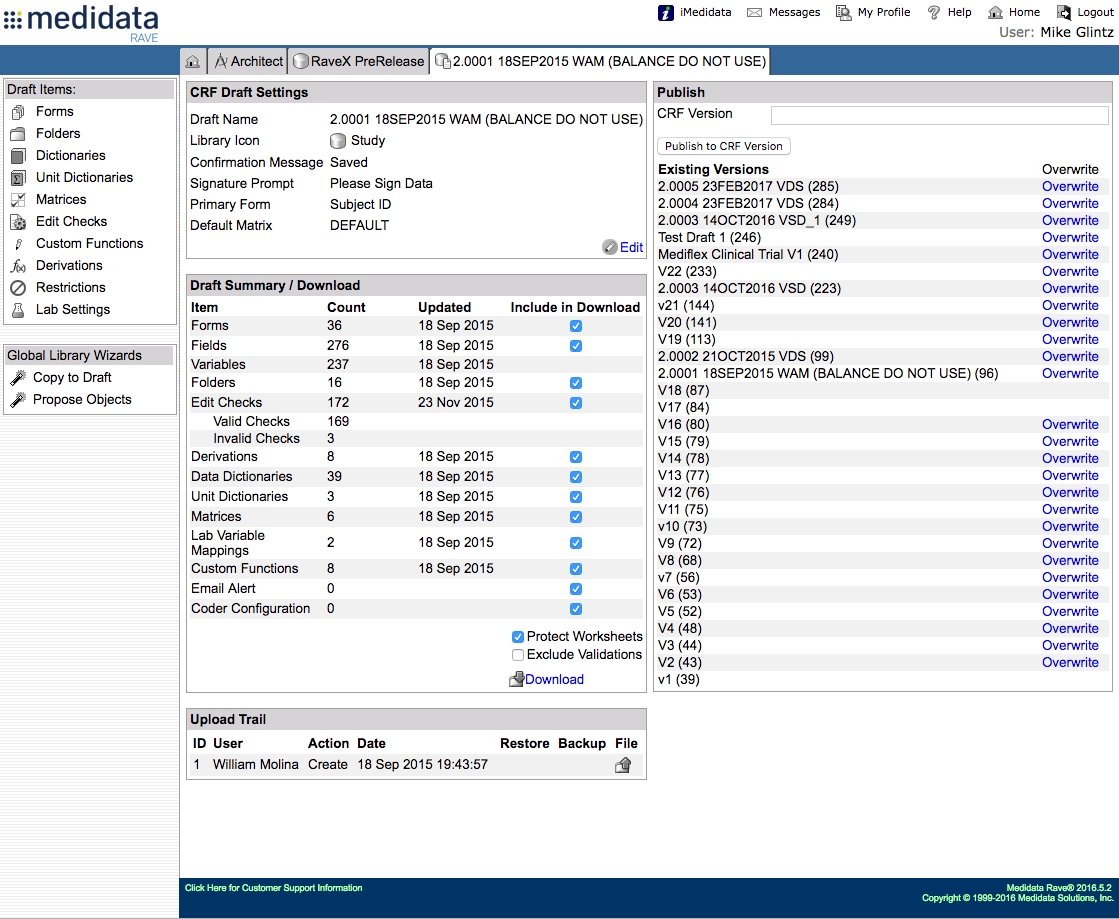Uncheck Include in Download for Custom Functions
The image size is (1119, 919).
576,569
